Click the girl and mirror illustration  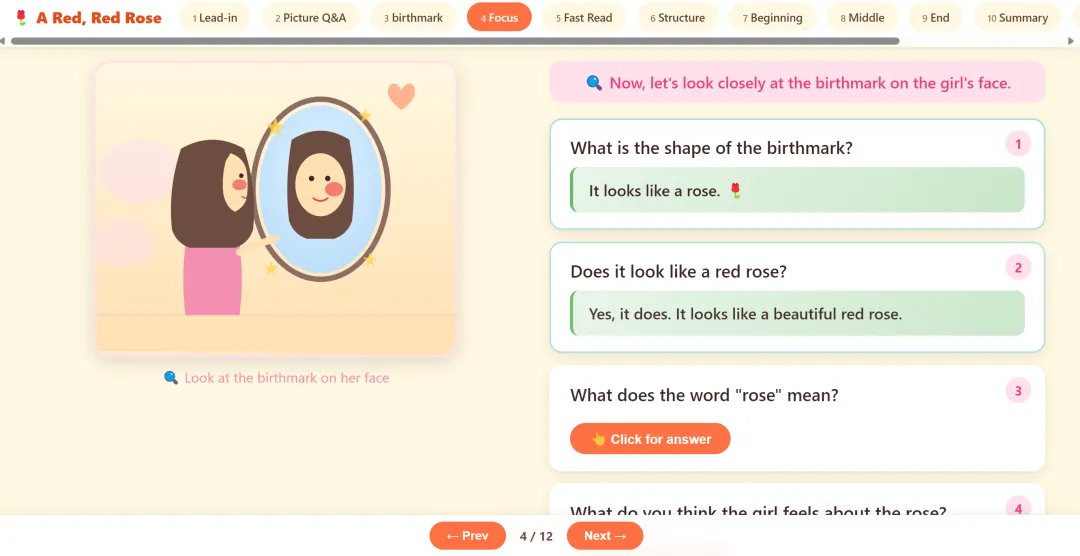pos(276,209)
